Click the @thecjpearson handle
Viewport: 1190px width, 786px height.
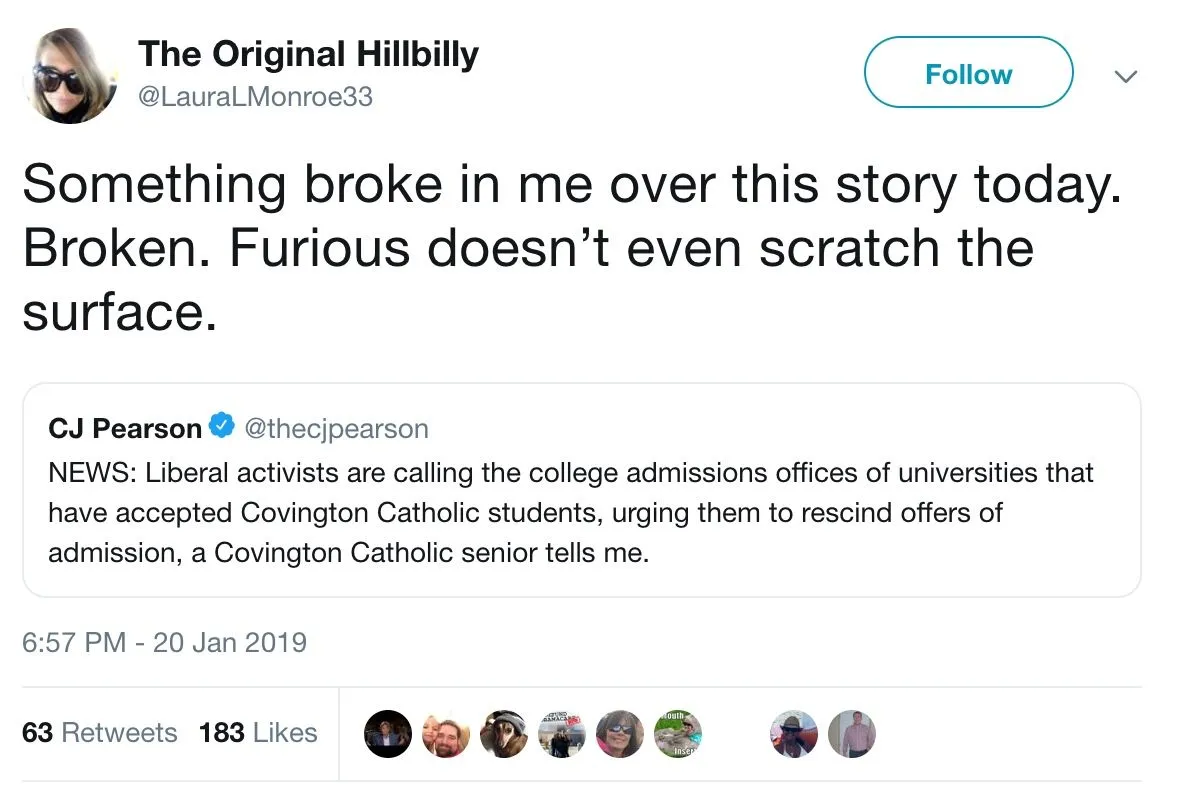click(336, 428)
